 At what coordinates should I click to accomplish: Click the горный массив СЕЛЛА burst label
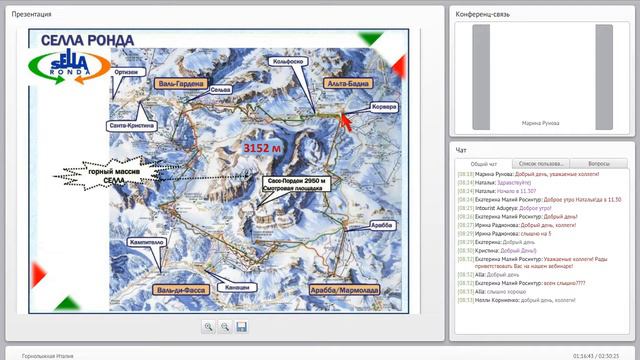point(113,176)
